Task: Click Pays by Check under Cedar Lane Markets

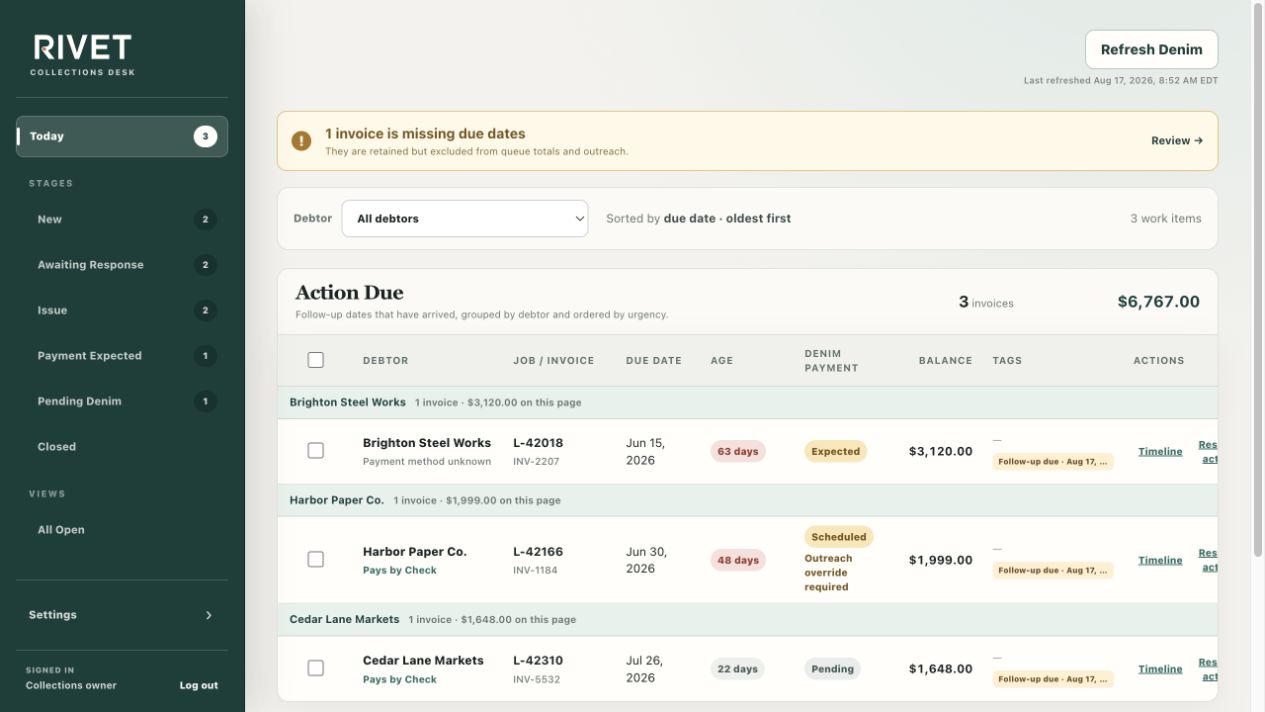Action: (400, 680)
